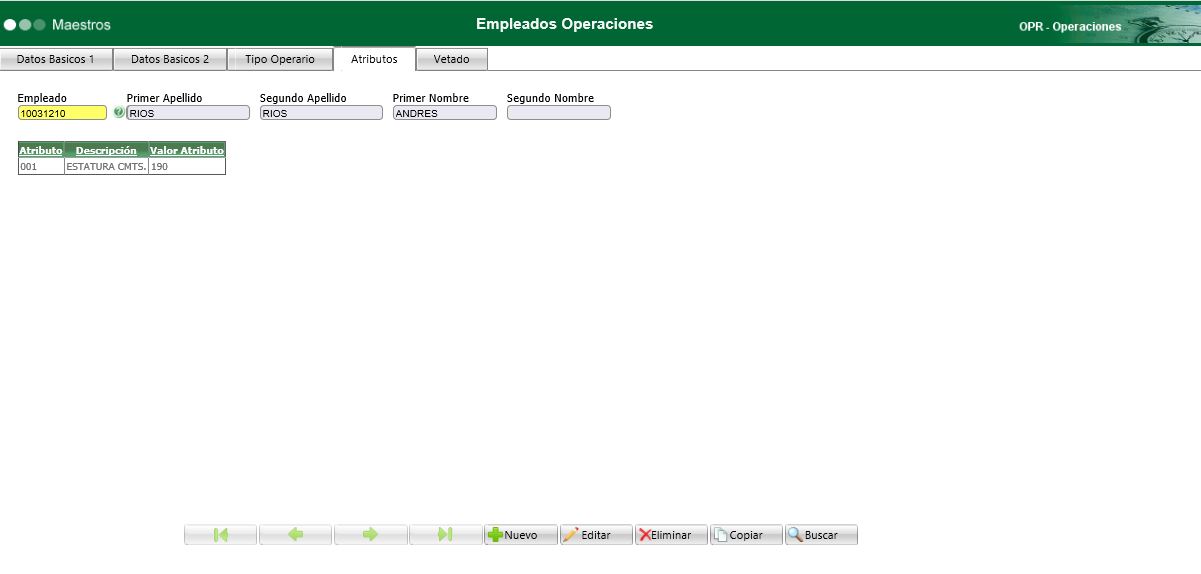Image resolution: width=1201 pixels, height=574 pixels.
Task: Open search with Buscar button
Action: coord(821,535)
